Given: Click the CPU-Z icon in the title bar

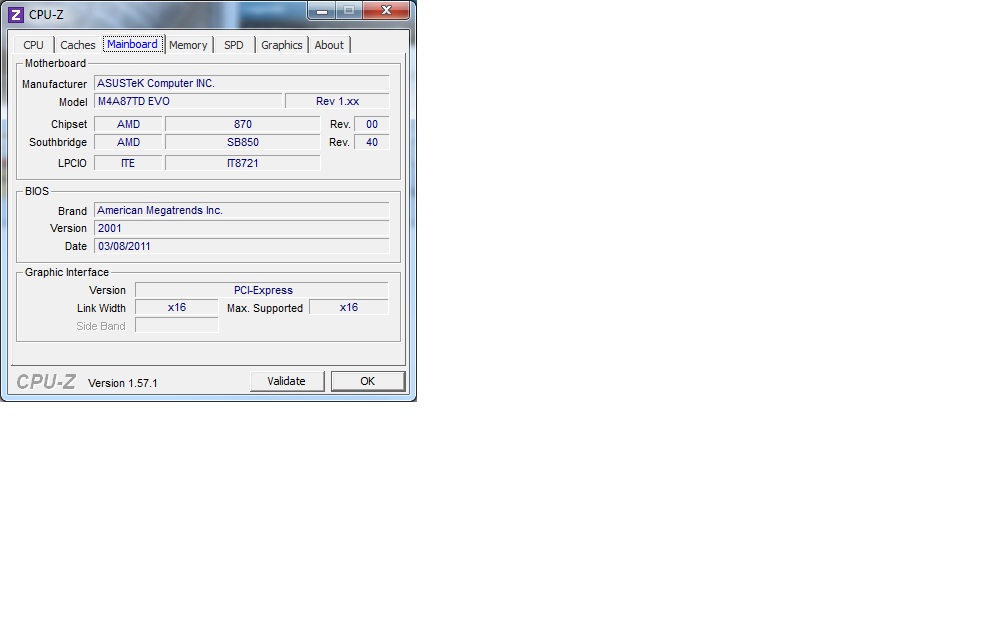Looking at the screenshot, I should point(15,14).
